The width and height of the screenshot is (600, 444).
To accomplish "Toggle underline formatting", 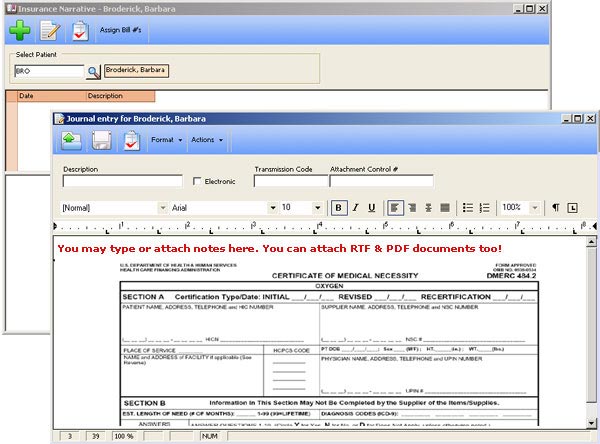I will coord(372,208).
